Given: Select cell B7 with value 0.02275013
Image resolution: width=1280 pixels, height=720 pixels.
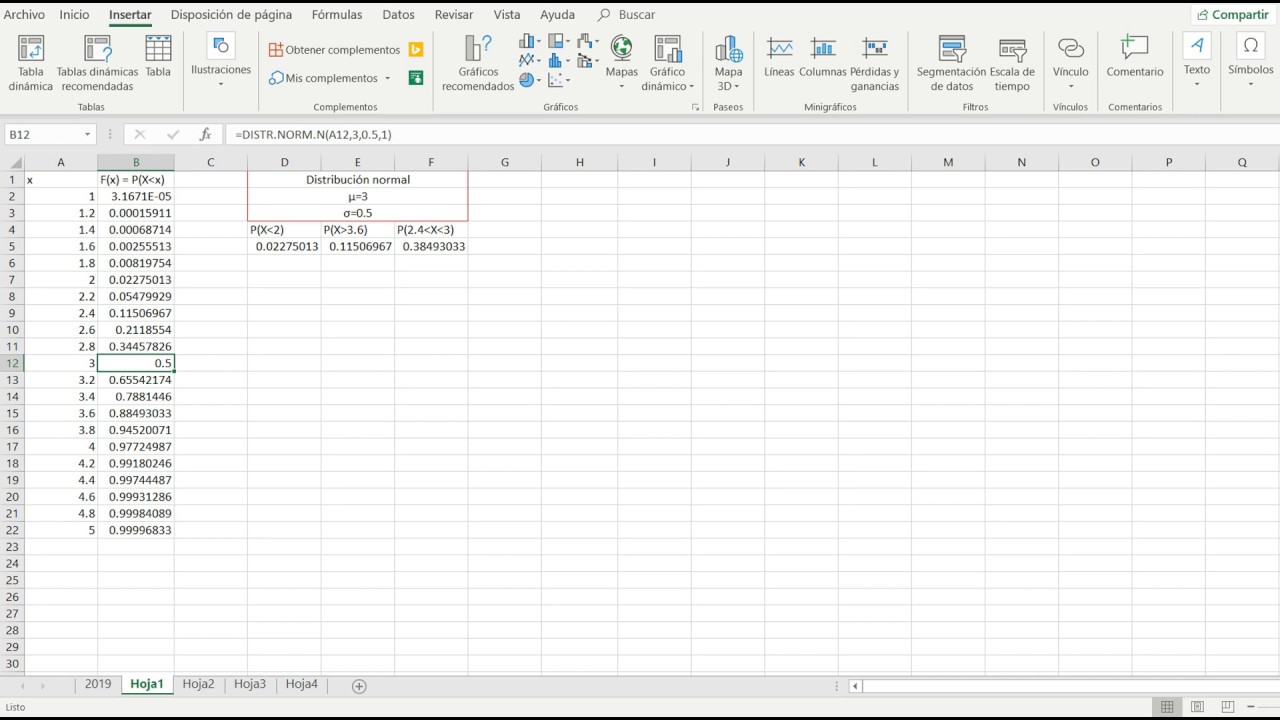Looking at the screenshot, I should [x=136, y=280].
